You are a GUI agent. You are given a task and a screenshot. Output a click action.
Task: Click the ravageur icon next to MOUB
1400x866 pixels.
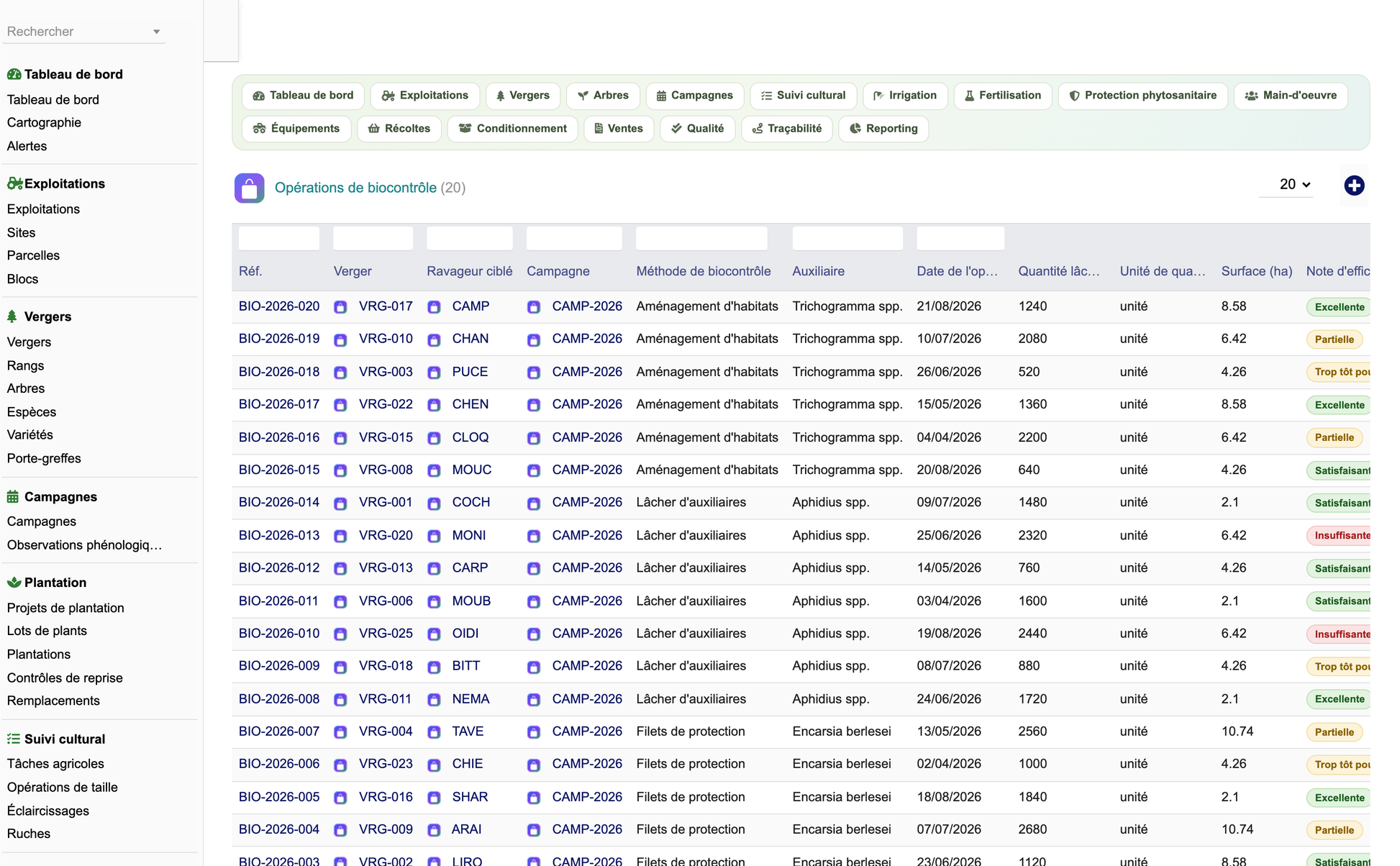point(434,601)
